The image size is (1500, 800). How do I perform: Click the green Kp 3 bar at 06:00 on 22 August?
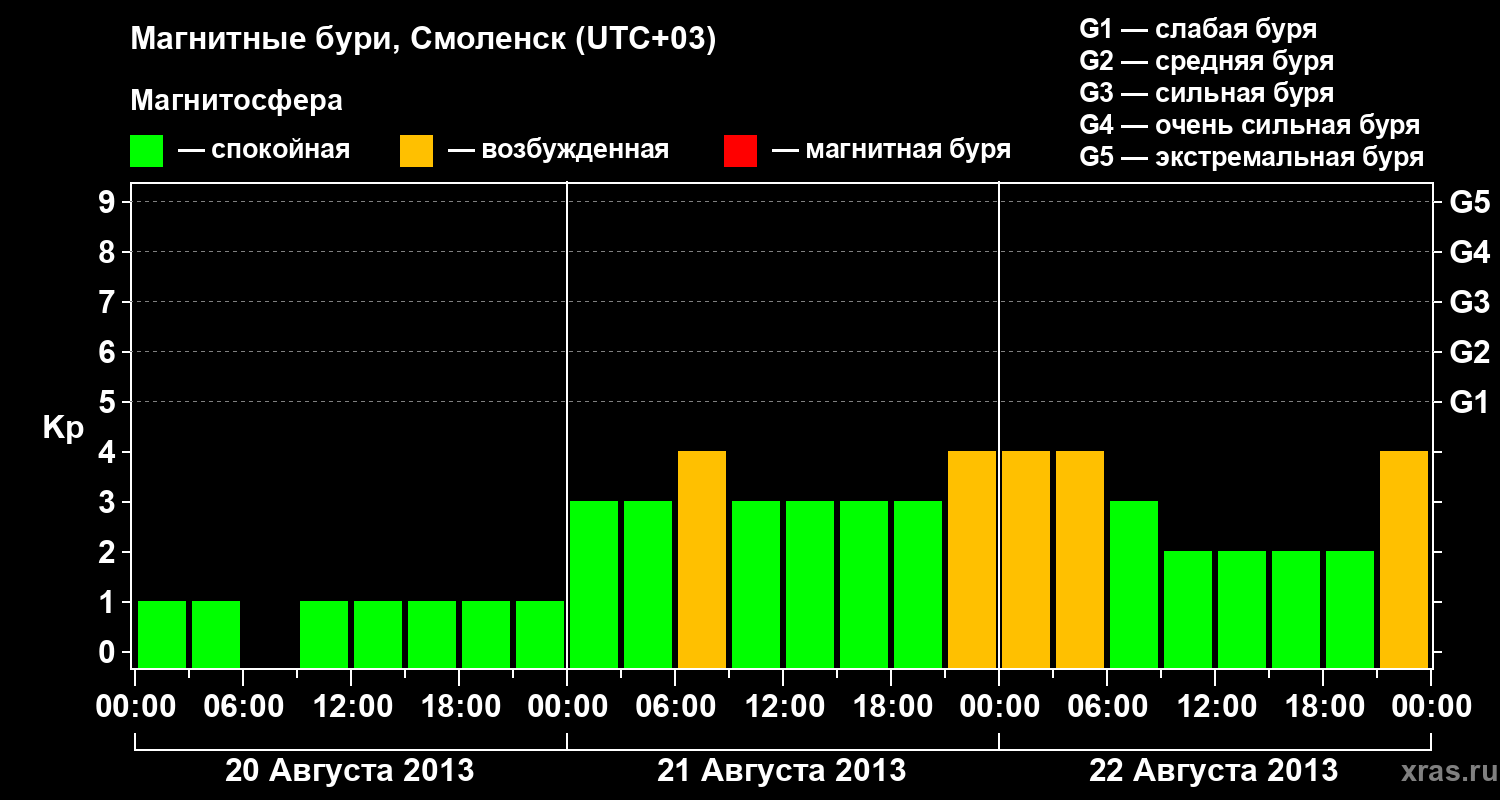click(1134, 584)
